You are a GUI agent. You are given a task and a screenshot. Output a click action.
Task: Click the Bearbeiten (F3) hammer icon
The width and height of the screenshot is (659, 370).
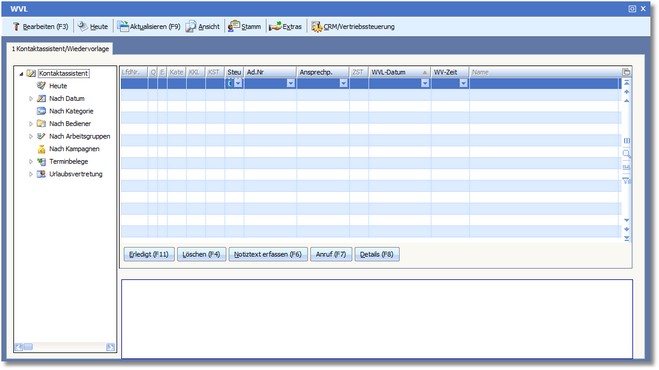coord(16,26)
